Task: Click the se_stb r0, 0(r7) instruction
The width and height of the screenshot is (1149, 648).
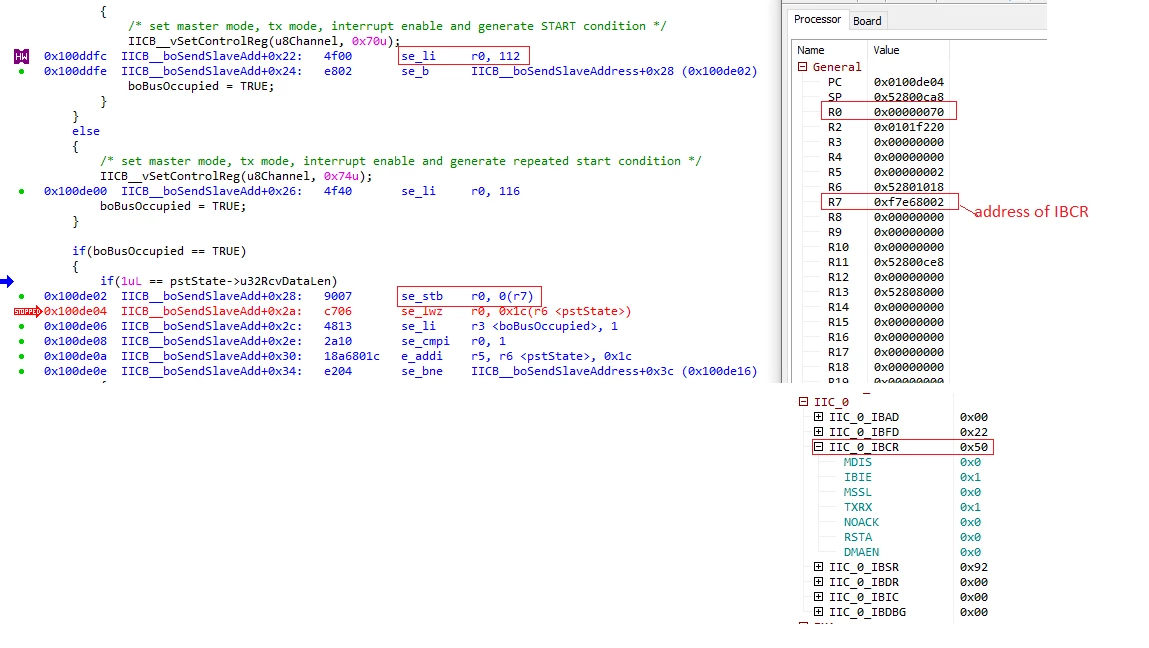Action: tap(468, 296)
